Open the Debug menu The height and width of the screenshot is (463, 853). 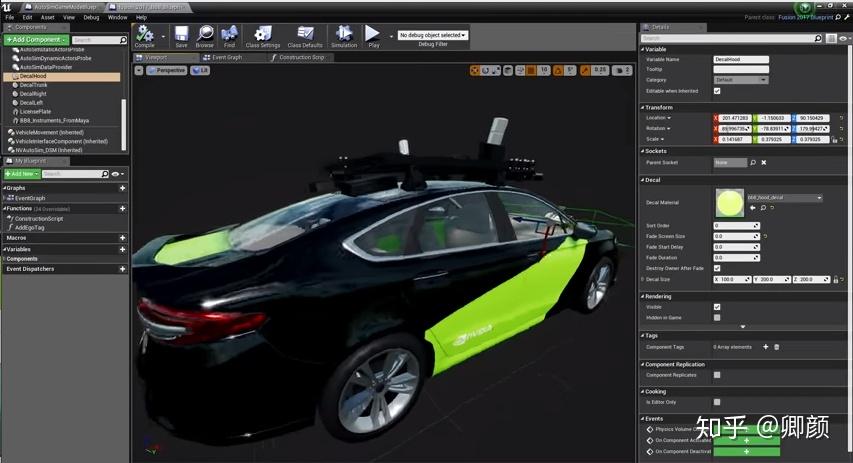(x=91, y=17)
